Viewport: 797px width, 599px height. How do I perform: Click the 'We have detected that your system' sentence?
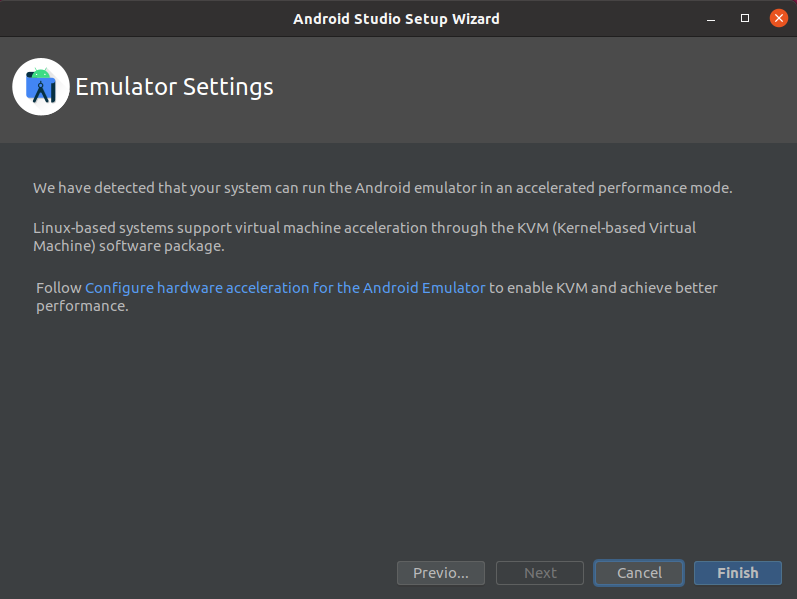383,188
